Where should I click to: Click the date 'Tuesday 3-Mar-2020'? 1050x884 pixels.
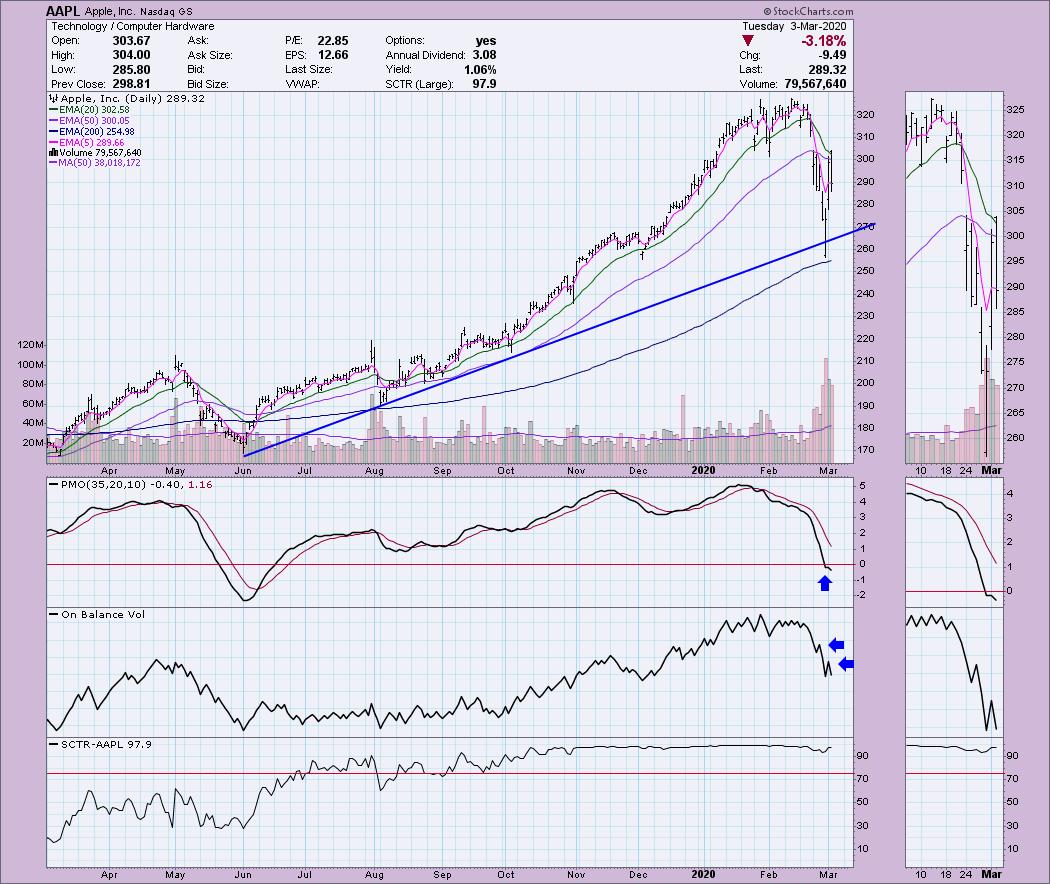(794, 26)
